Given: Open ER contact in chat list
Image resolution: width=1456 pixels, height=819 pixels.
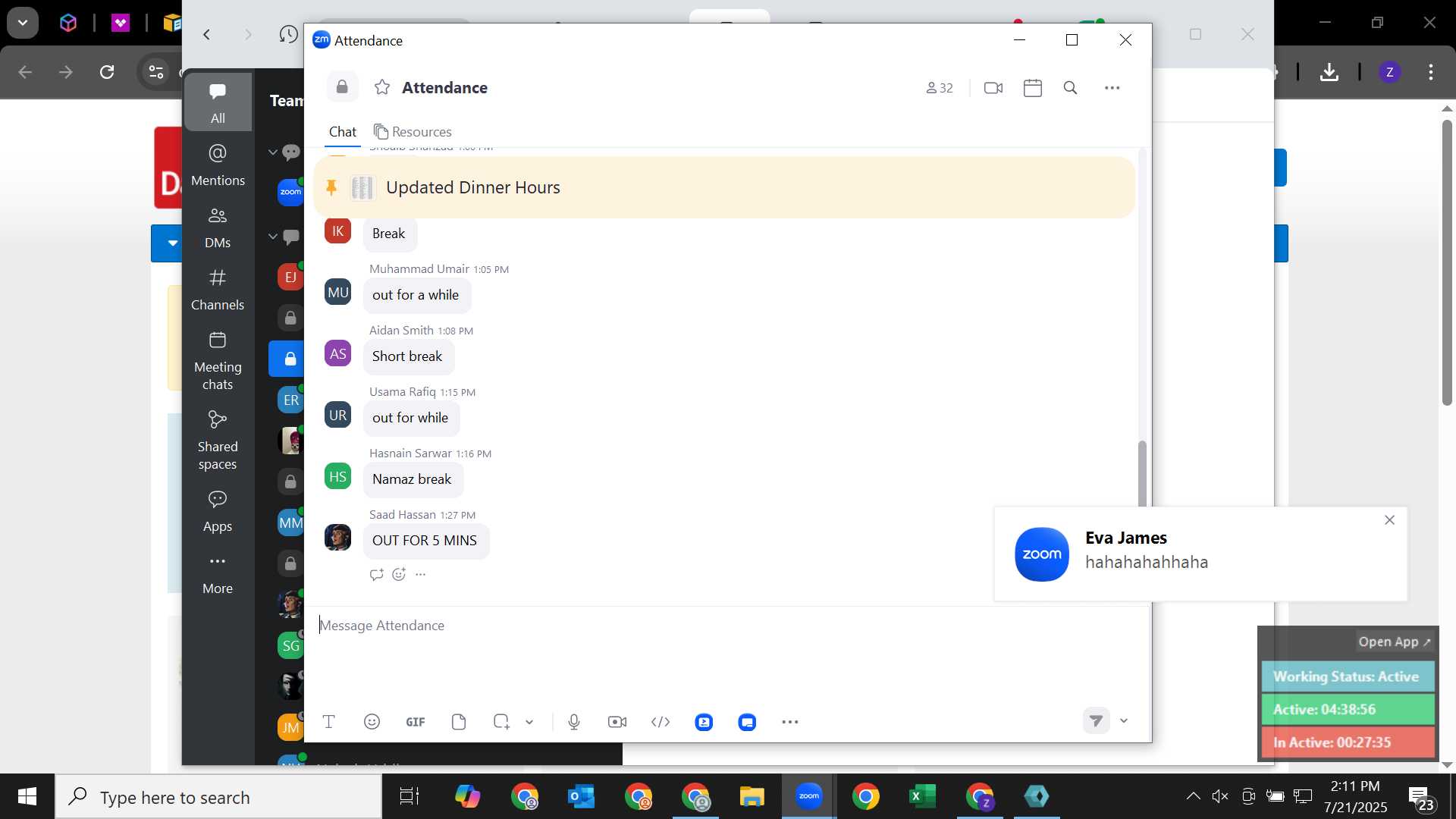Looking at the screenshot, I should 290,400.
